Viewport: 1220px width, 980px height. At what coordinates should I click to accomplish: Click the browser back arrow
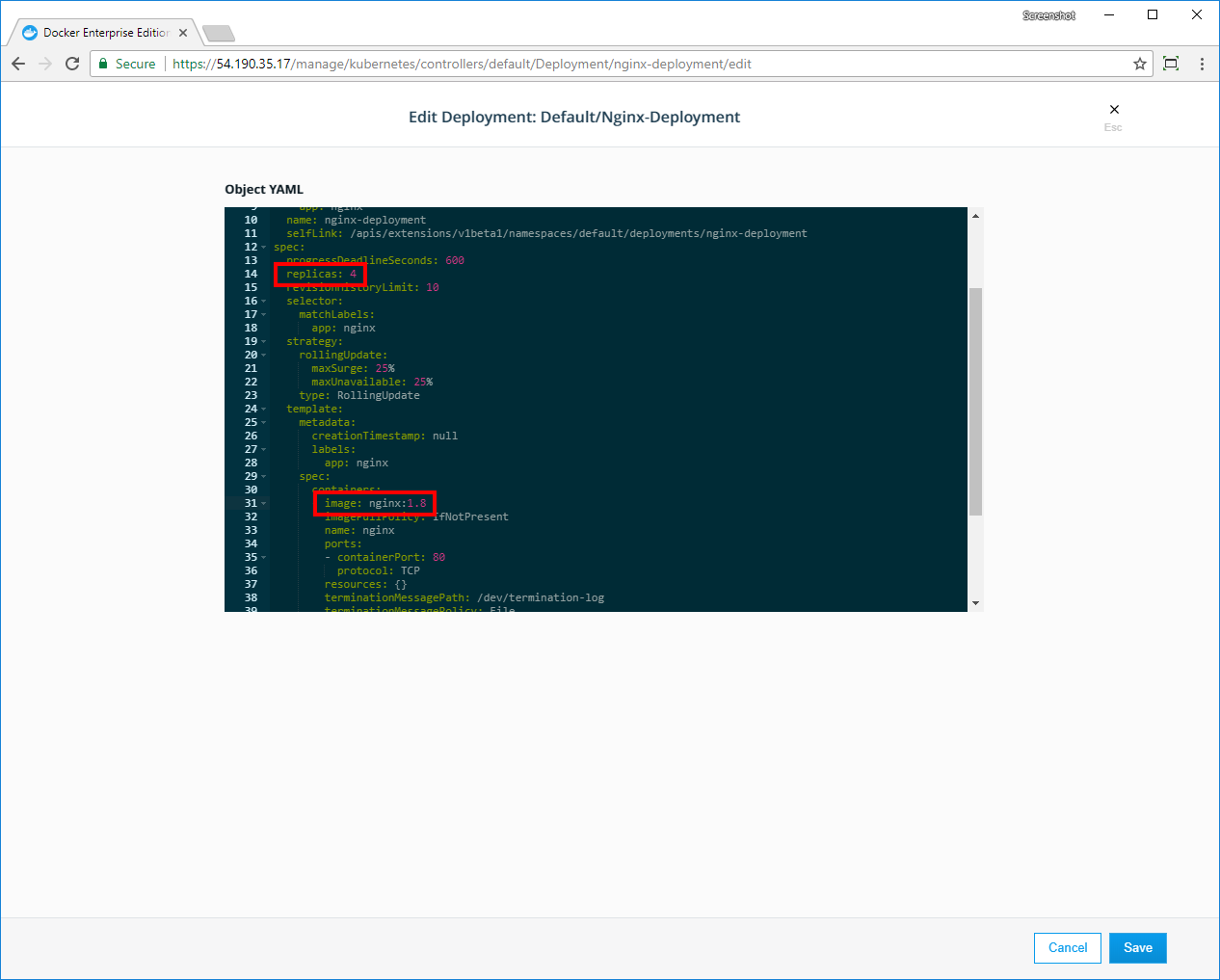point(18,64)
